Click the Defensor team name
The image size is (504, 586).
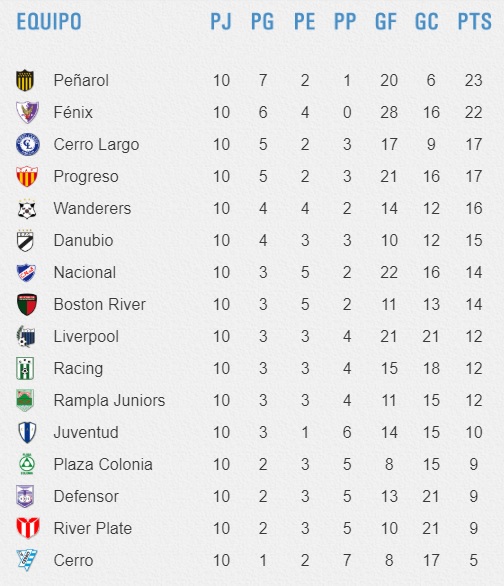[86, 496]
